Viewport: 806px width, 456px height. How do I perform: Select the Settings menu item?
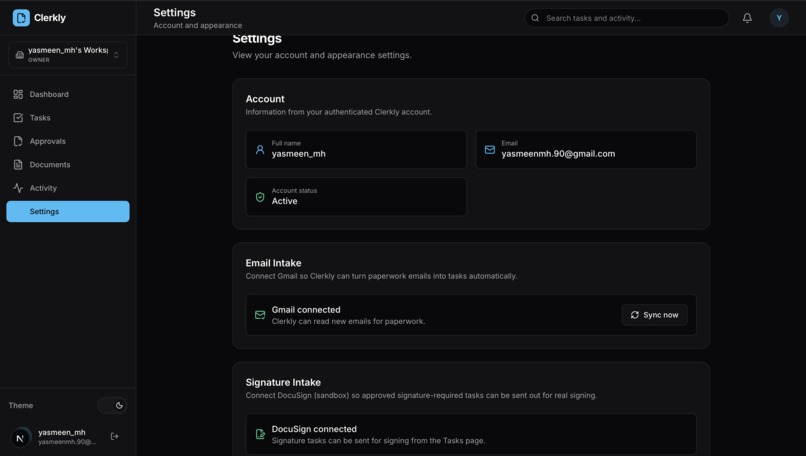tap(68, 211)
